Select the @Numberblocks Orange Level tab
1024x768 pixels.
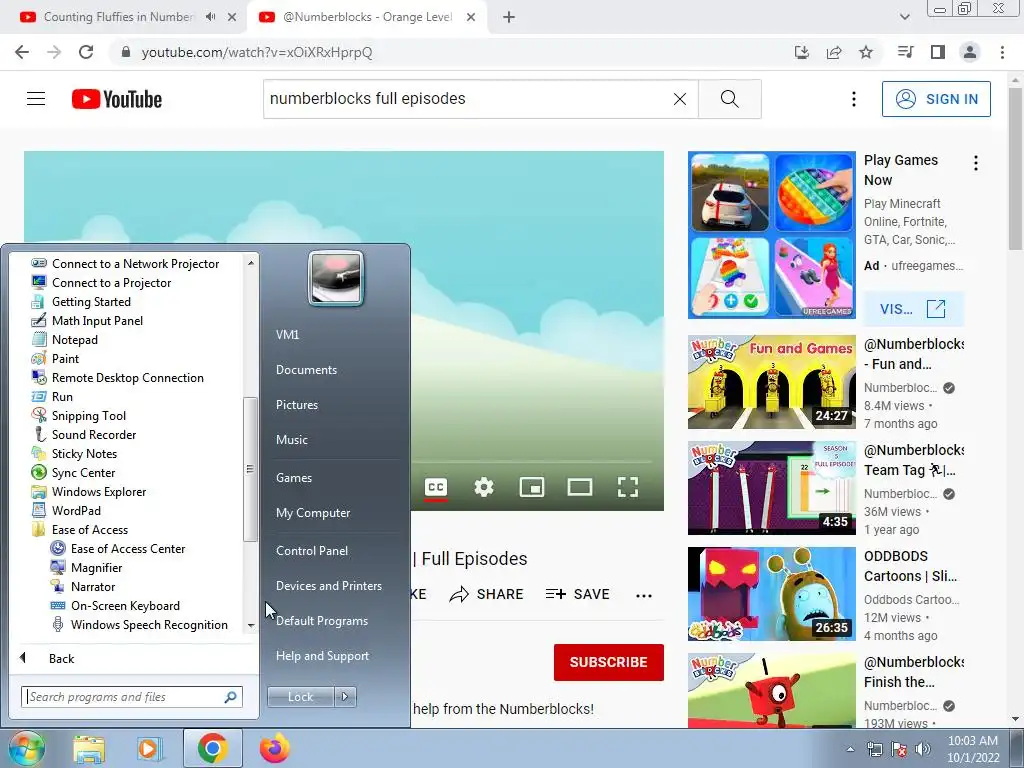pos(367,17)
